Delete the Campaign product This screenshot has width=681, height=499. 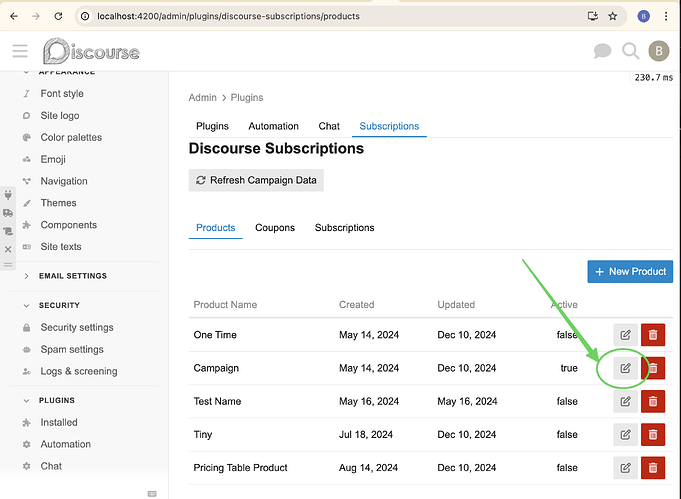coord(653,368)
